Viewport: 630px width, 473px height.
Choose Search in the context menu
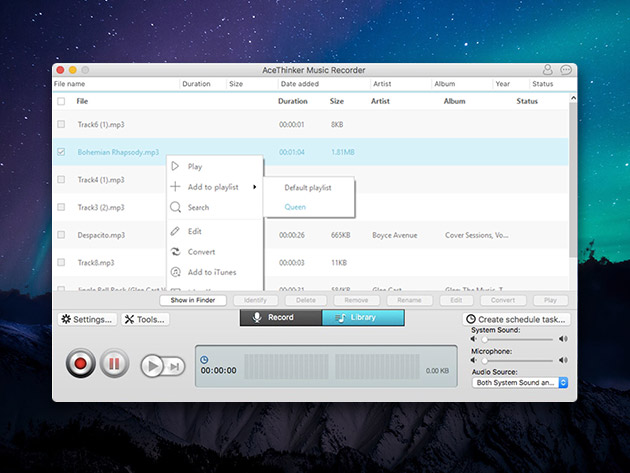(x=215, y=207)
